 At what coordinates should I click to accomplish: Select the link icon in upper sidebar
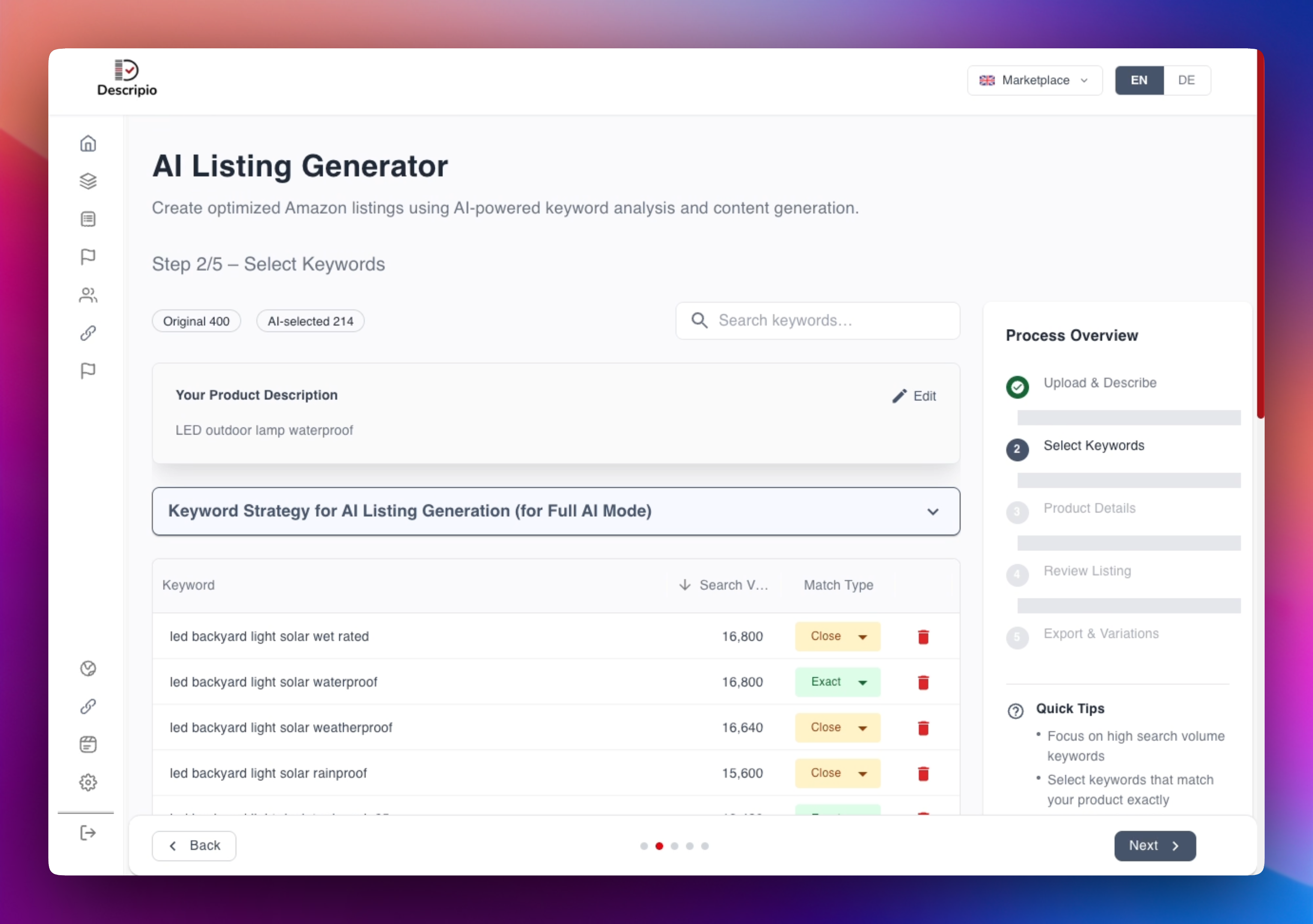pos(88,332)
